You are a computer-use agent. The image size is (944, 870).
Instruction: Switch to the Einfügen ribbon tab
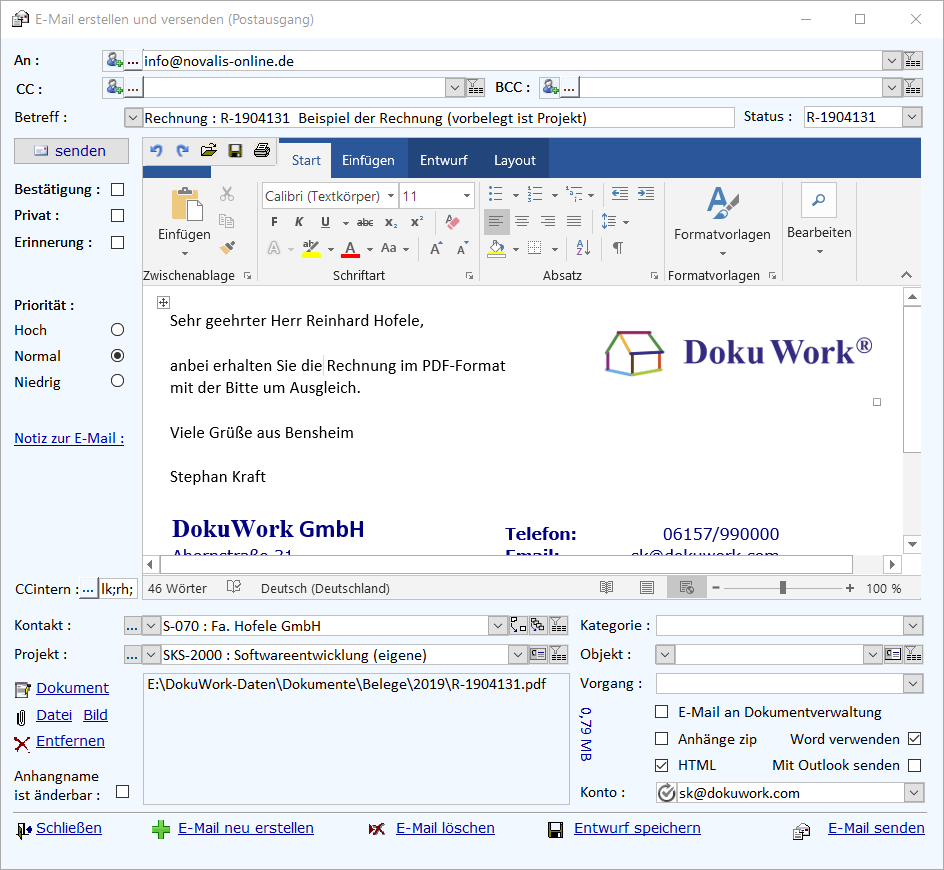[368, 160]
